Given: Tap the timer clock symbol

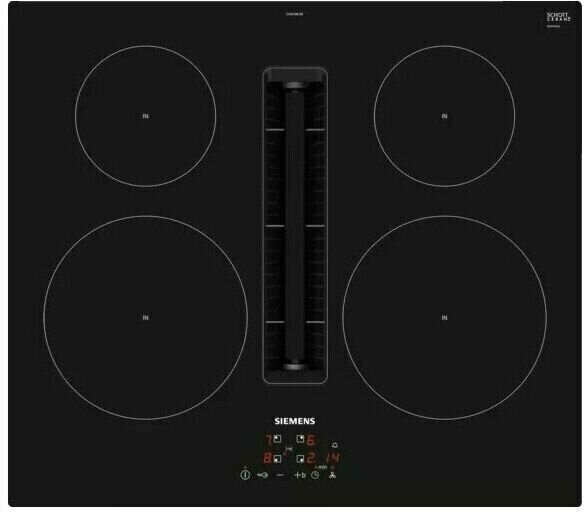Looking at the screenshot, I should tap(315, 475).
